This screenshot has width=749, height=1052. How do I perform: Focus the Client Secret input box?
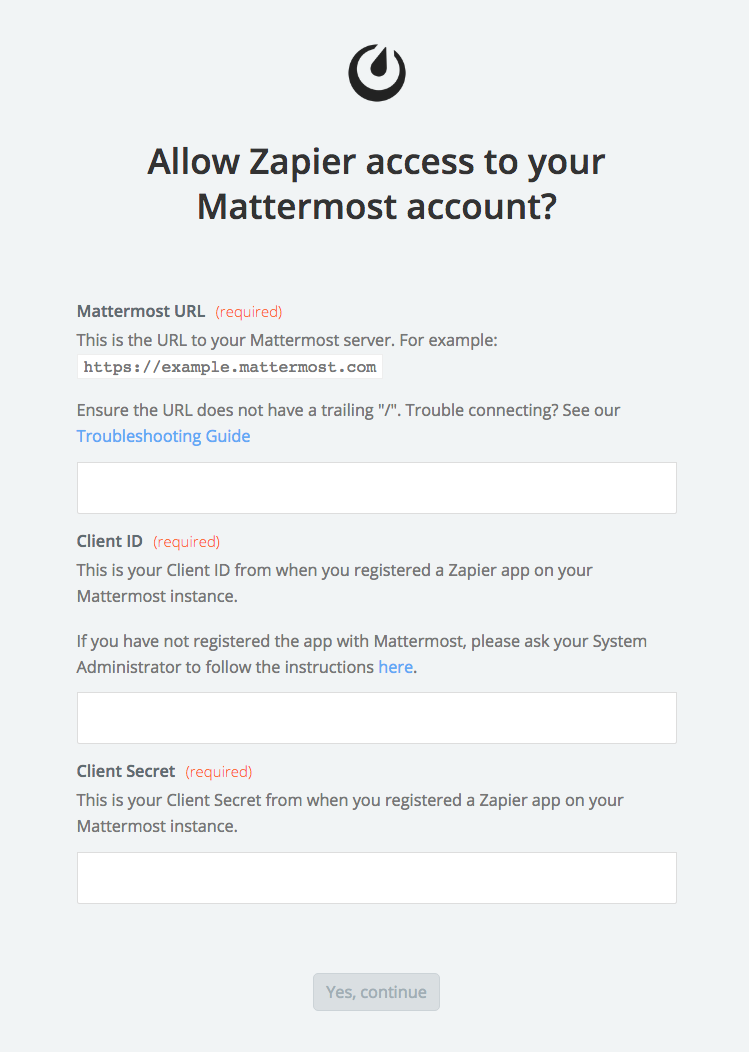point(377,878)
